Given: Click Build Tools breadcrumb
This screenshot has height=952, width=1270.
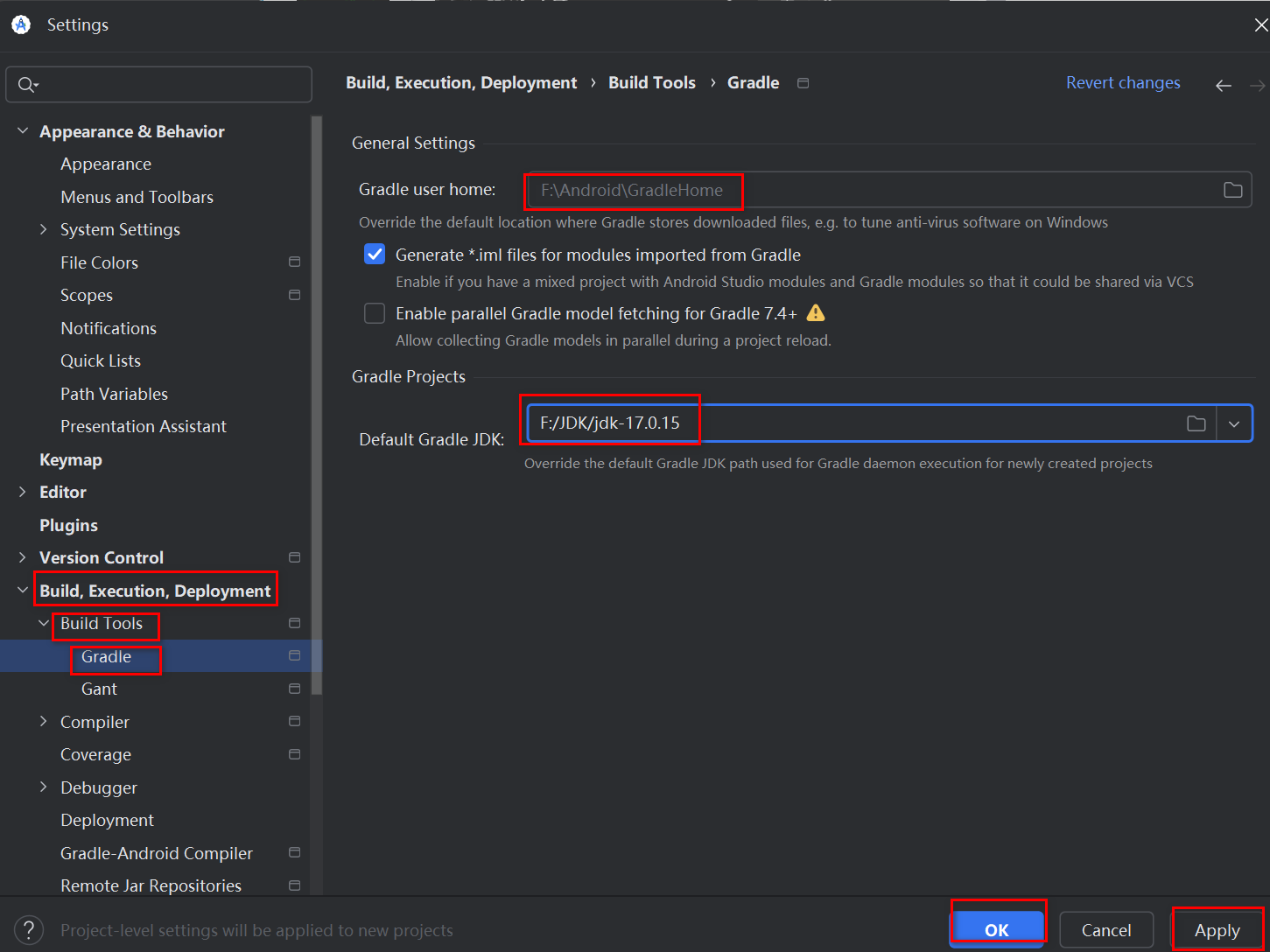Looking at the screenshot, I should (x=652, y=82).
